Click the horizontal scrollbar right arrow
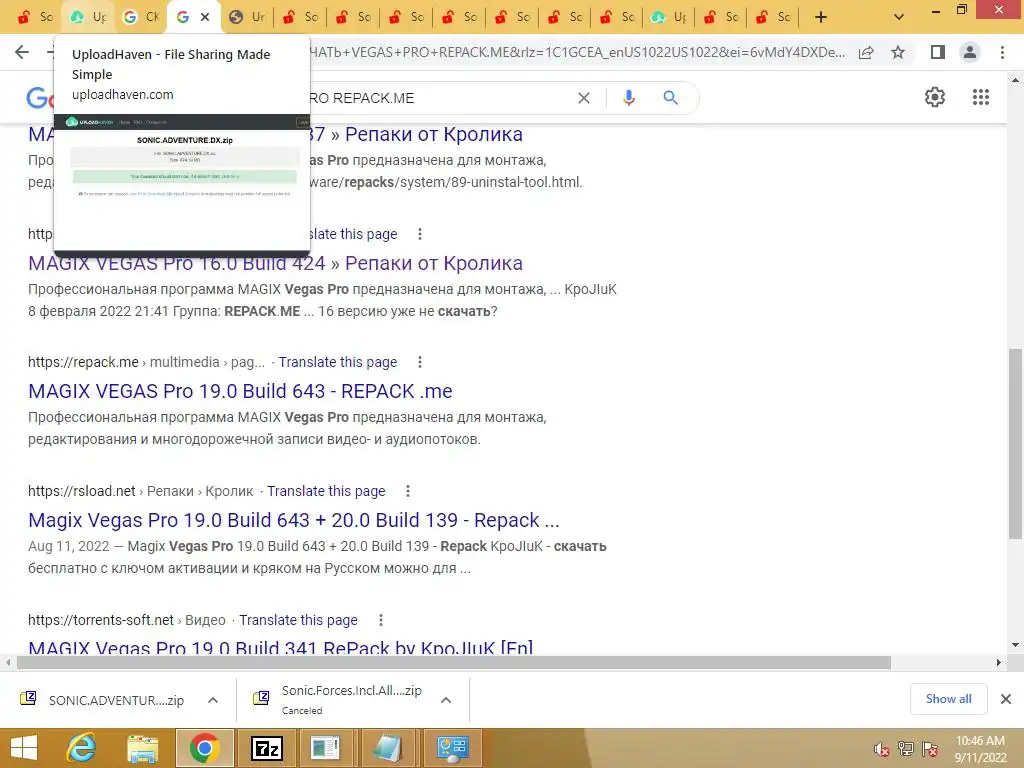The image size is (1024, 768). [x=999, y=663]
